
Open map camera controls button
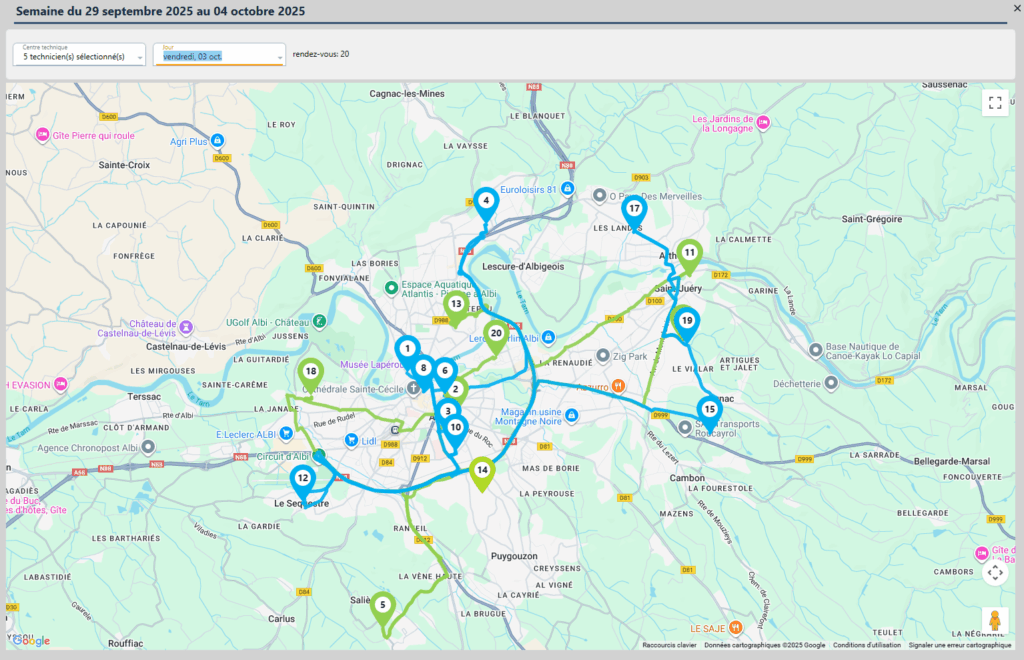[994, 573]
